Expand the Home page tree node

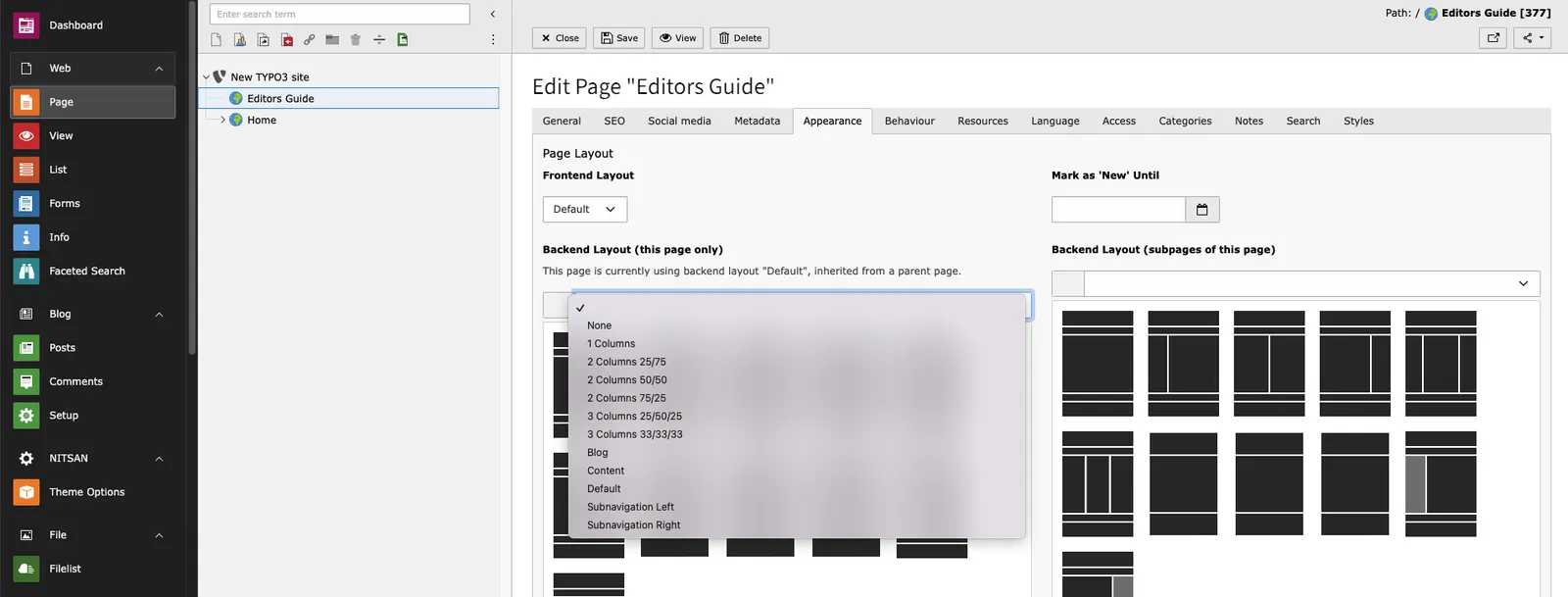(222, 121)
